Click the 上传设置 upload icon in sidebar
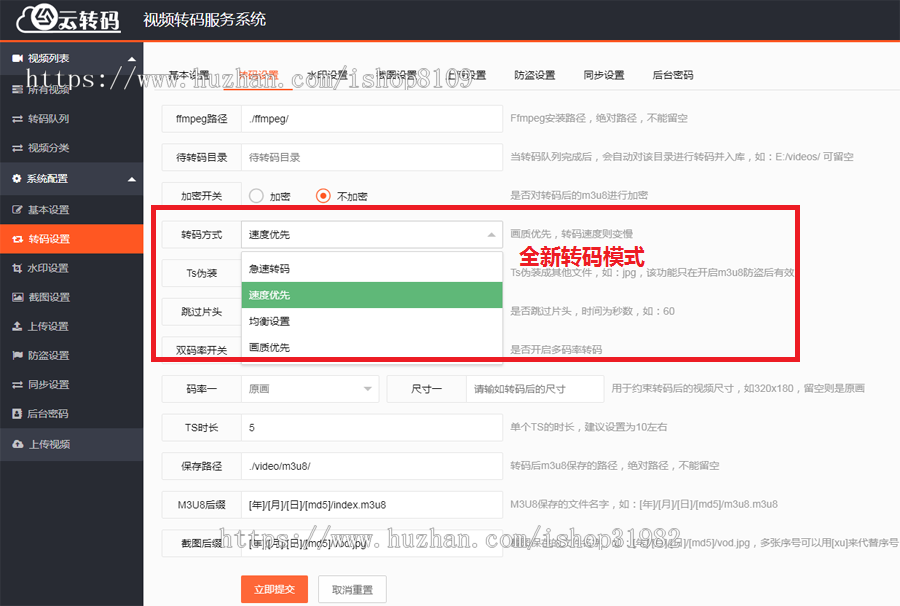This screenshot has width=900, height=606. (17, 326)
